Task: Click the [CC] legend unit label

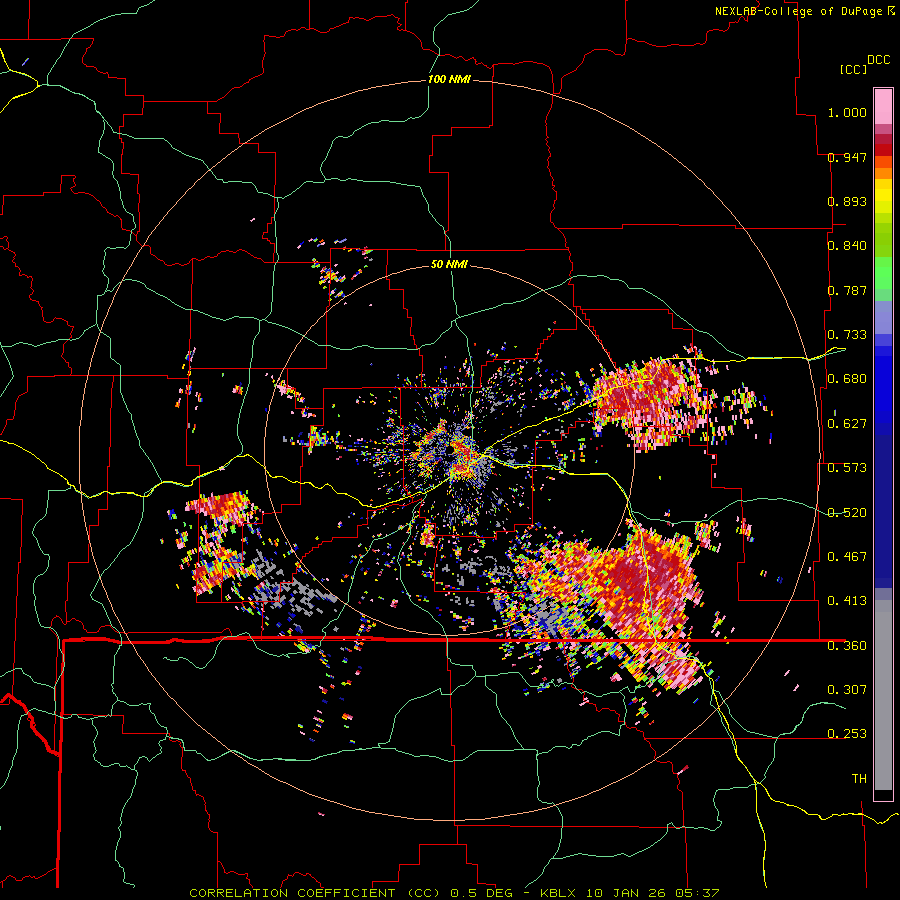Action: (x=853, y=69)
